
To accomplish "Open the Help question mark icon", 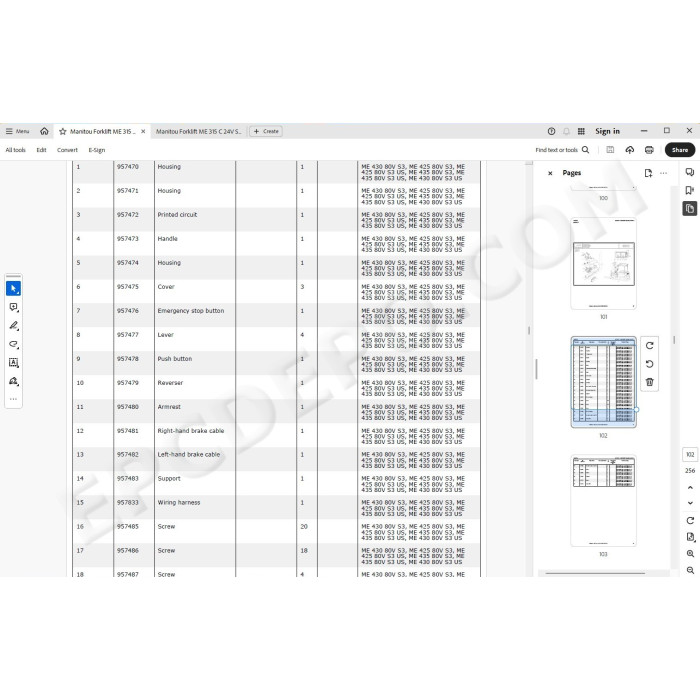I will [551, 131].
